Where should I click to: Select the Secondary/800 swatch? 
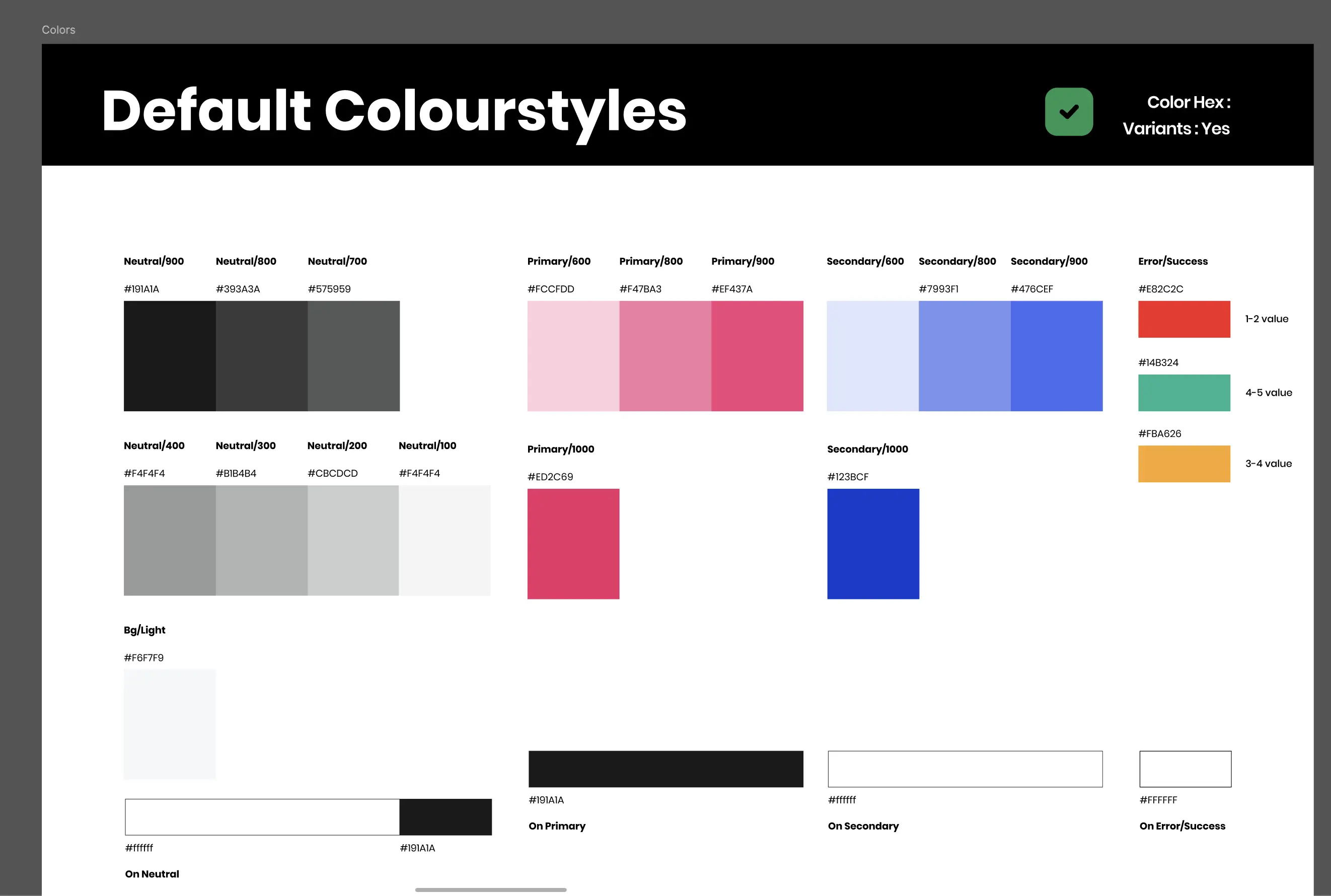tap(965, 356)
